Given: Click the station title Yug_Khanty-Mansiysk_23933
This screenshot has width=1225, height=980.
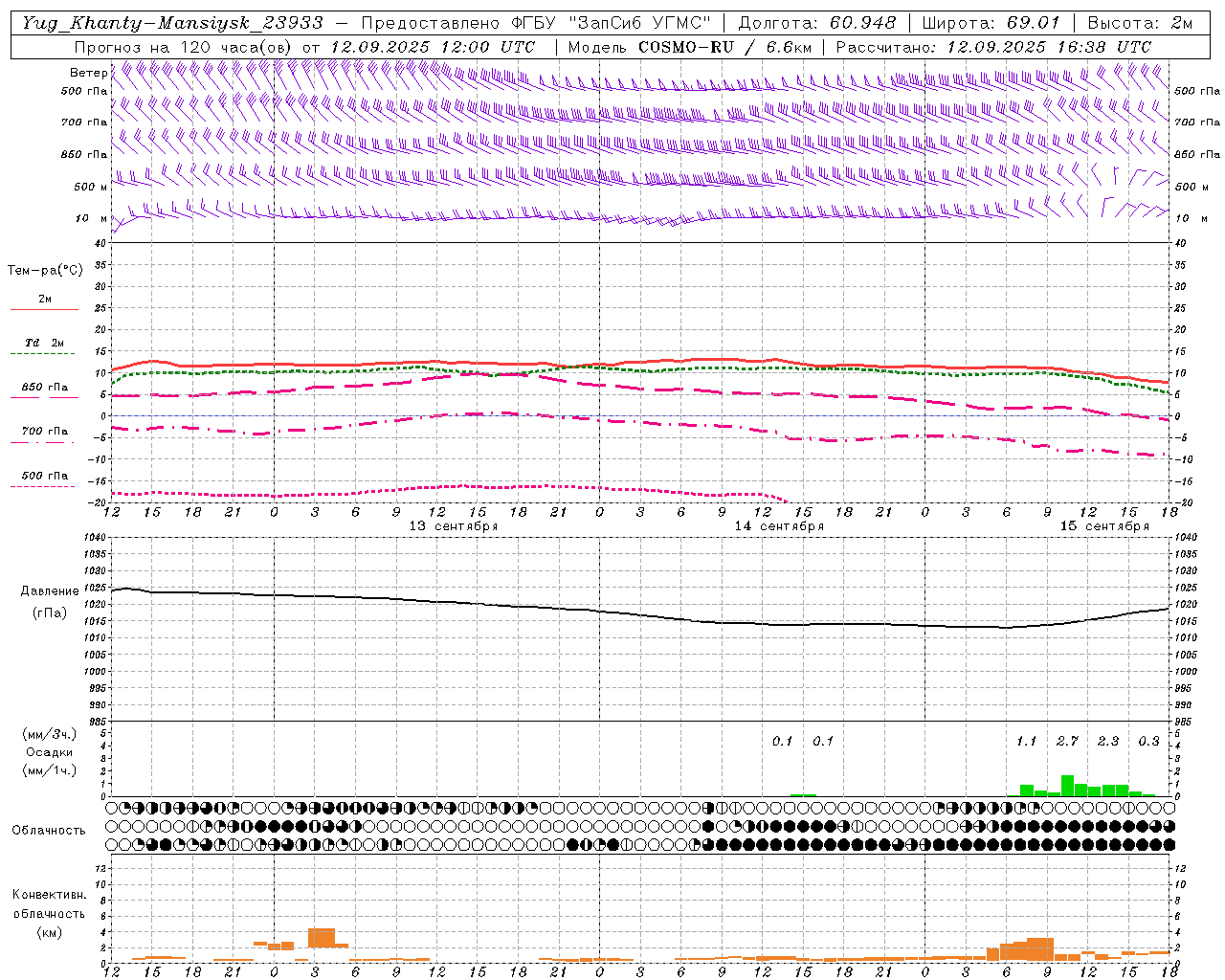Looking at the screenshot, I should coord(172,22).
